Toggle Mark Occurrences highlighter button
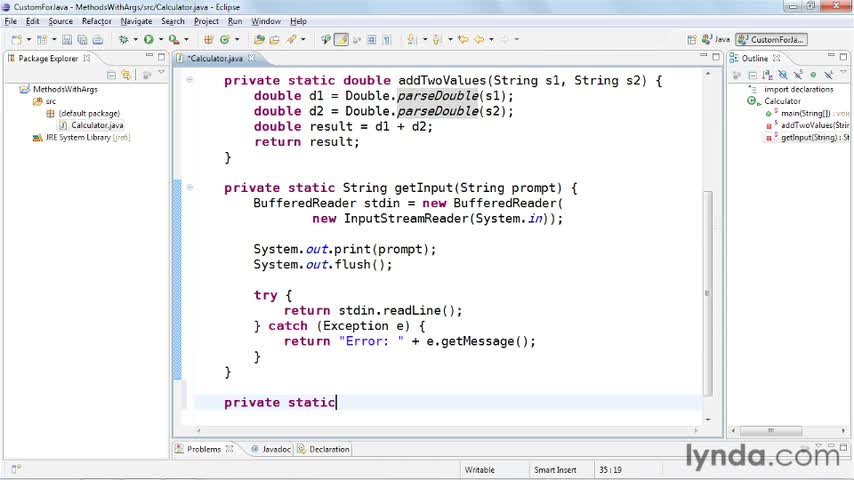This screenshot has height=480, width=854. 341,40
